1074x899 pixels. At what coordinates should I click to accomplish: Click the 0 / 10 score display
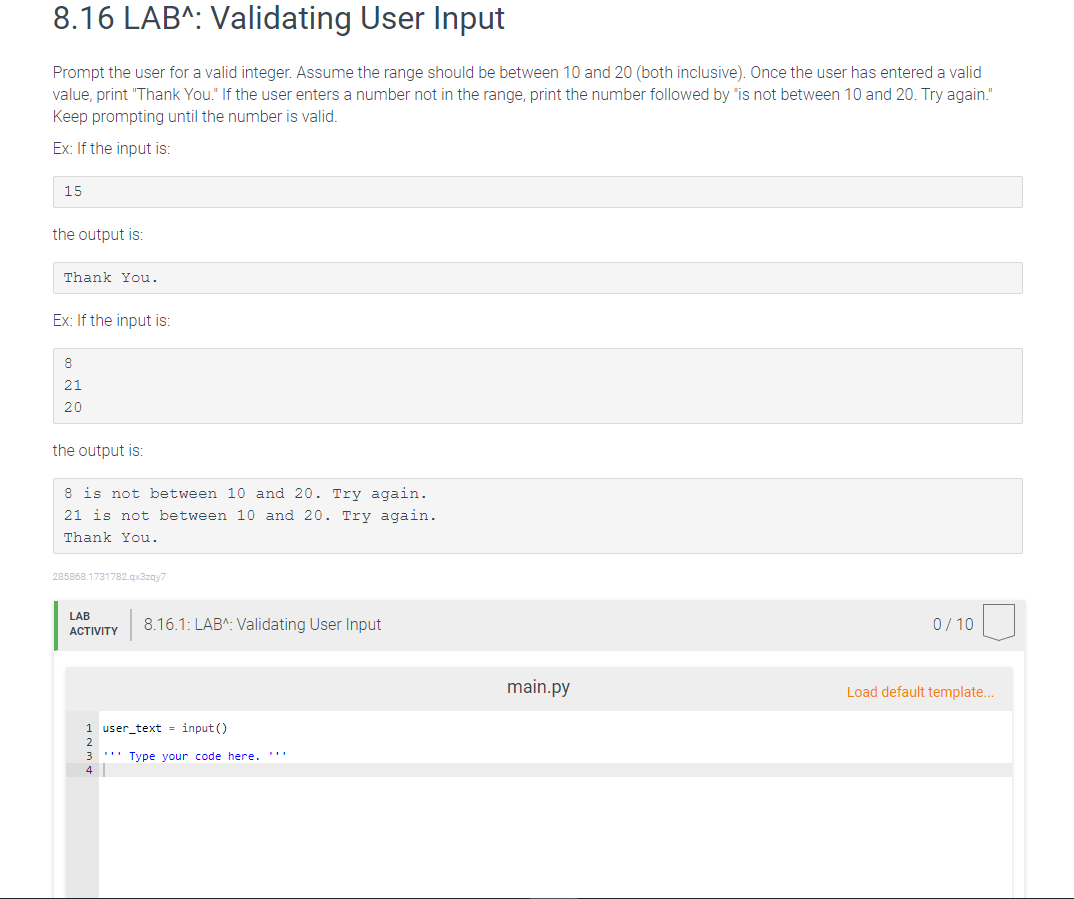952,624
